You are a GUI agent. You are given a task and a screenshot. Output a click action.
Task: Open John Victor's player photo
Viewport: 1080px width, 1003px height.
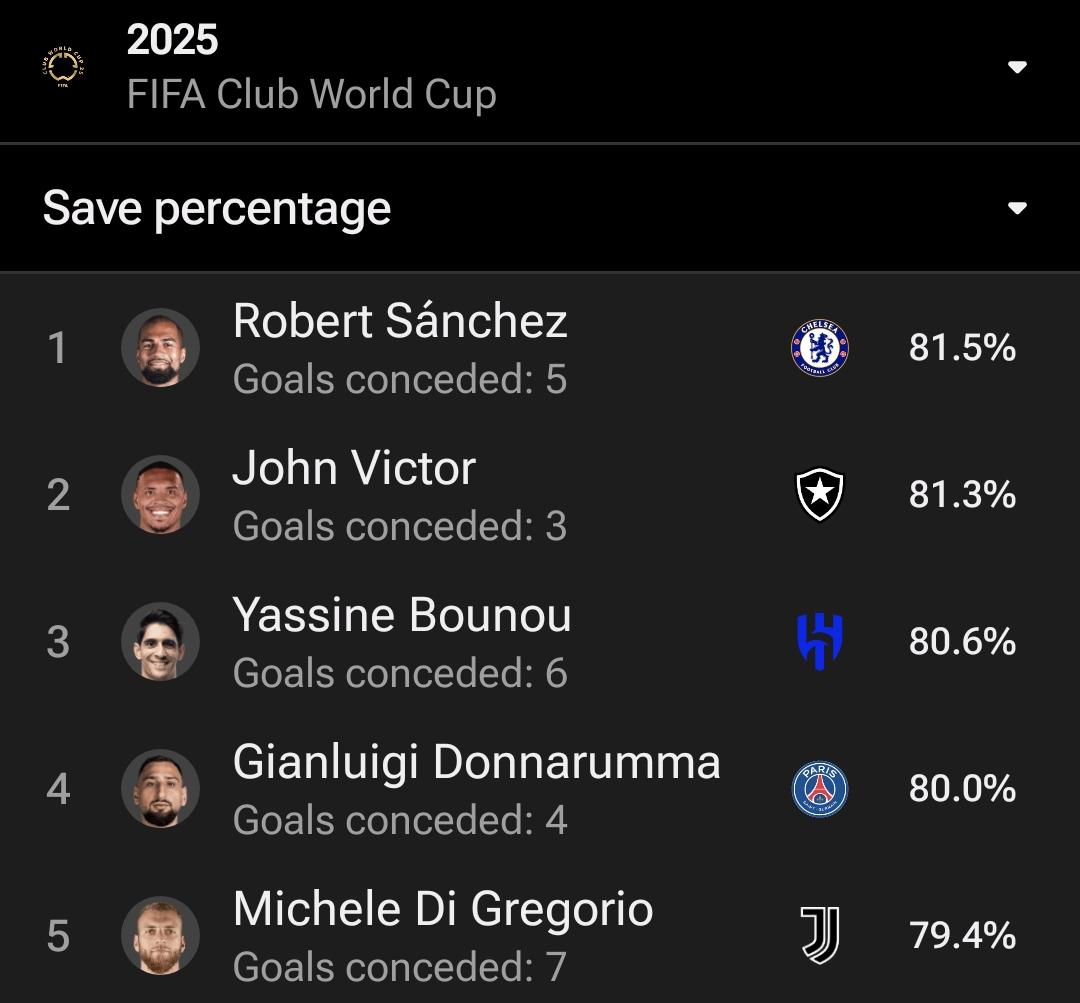tap(160, 495)
